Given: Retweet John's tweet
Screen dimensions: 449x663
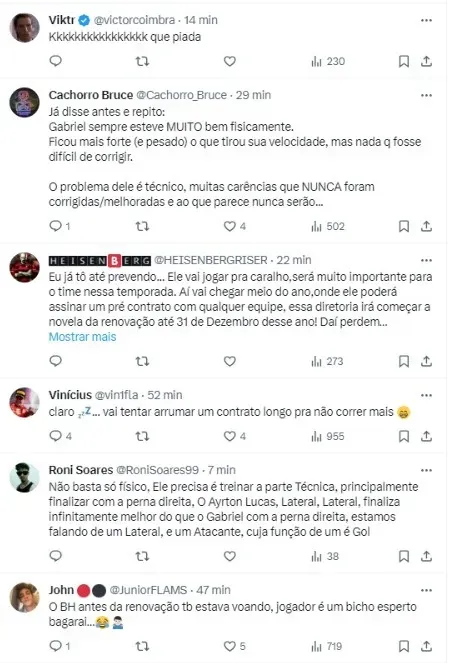Looking at the screenshot, I should pos(142,646).
